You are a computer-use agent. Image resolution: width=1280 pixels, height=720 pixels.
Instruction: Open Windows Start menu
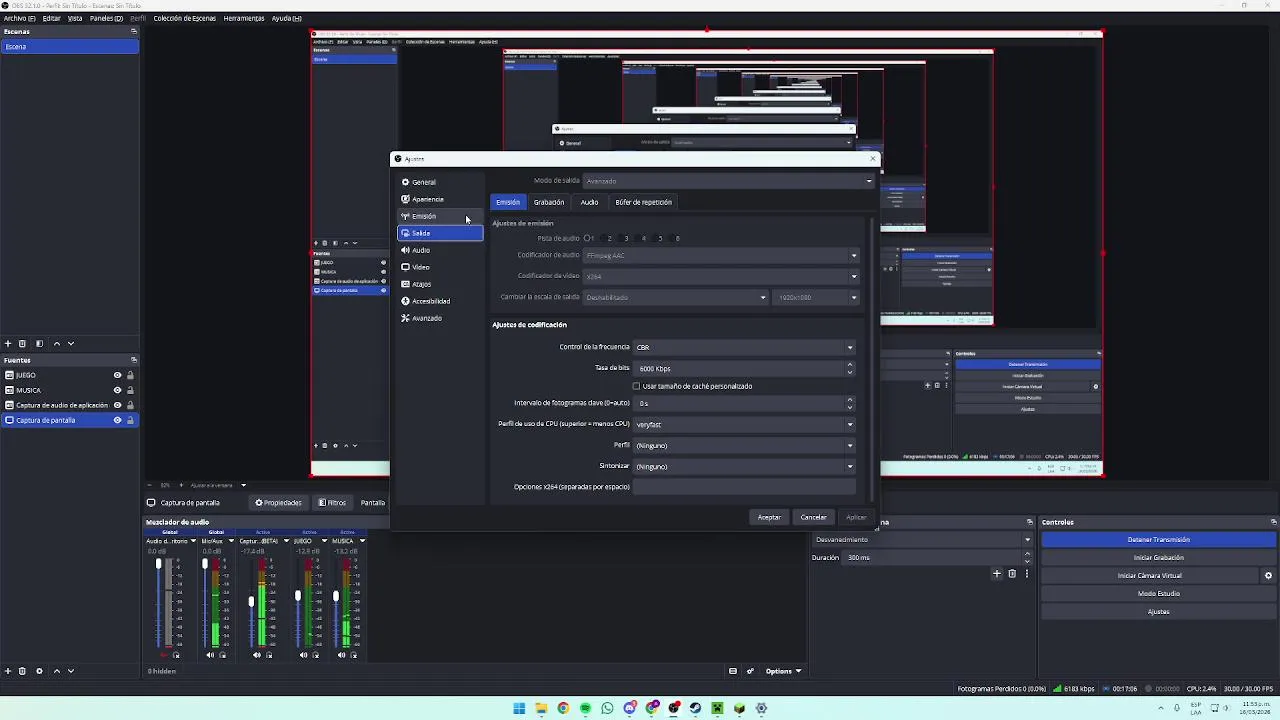519,708
